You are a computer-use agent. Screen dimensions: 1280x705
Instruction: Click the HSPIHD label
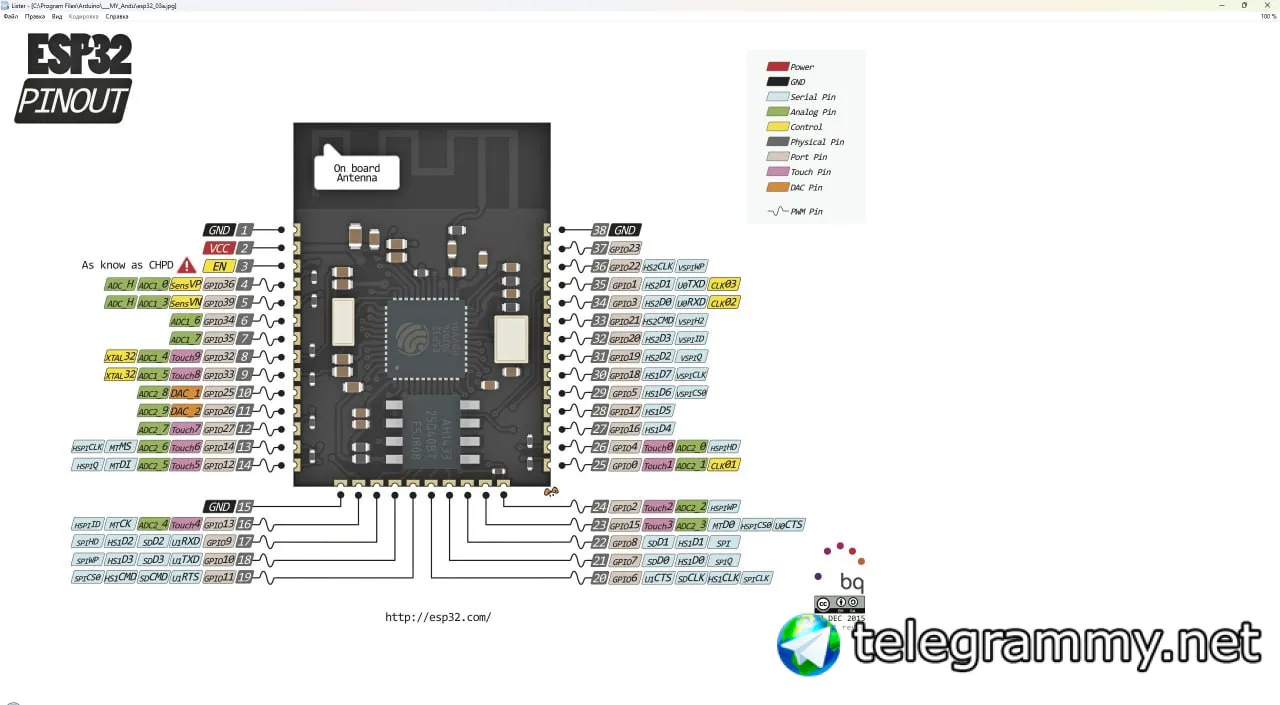pos(724,447)
